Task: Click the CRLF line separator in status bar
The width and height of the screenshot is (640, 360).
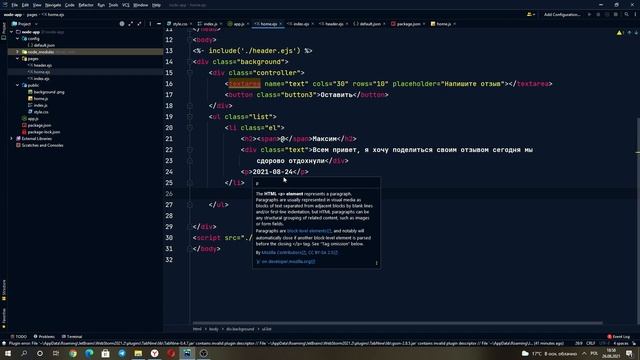Action: click(590, 343)
